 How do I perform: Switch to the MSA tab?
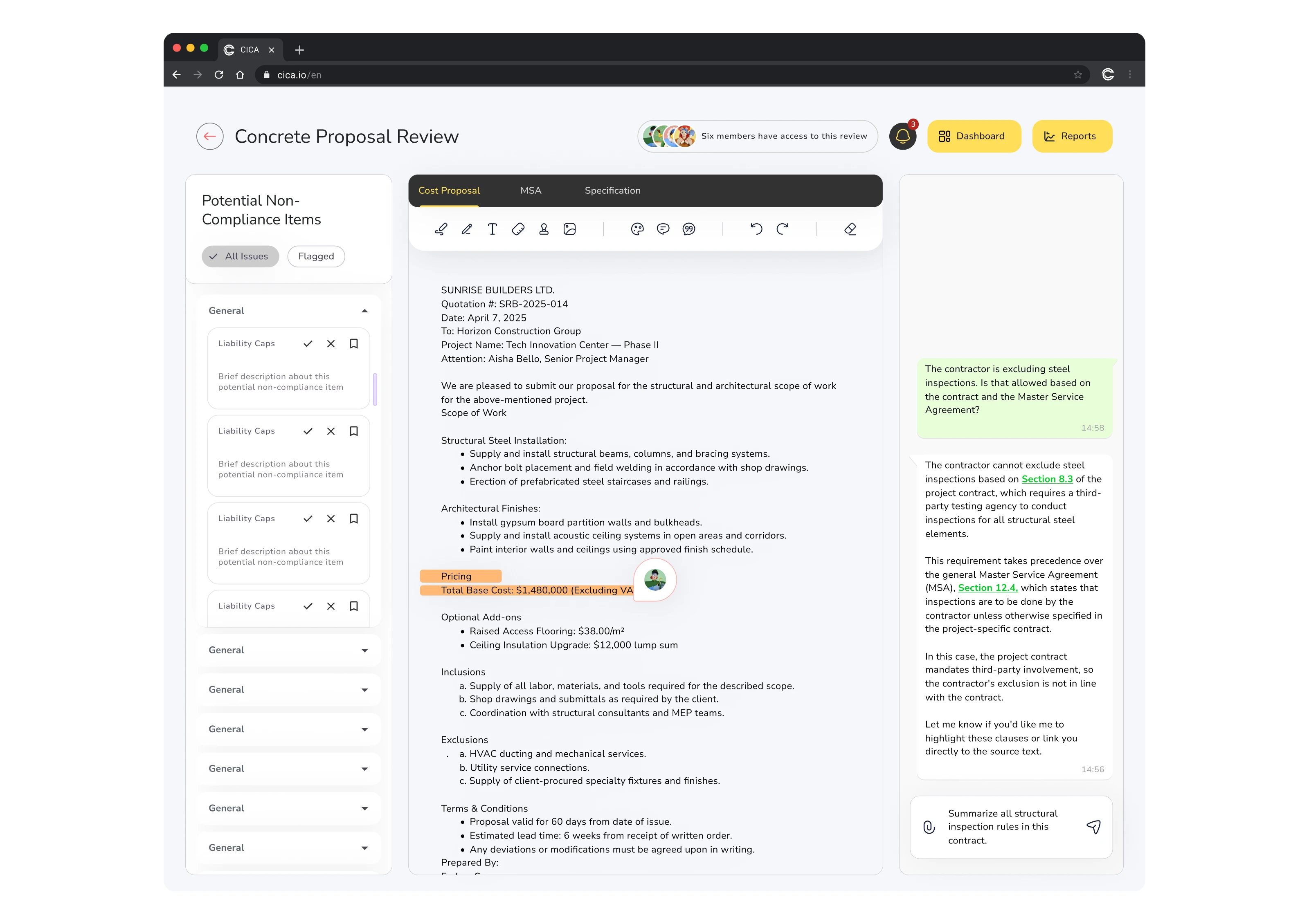[x=530, y=190]
